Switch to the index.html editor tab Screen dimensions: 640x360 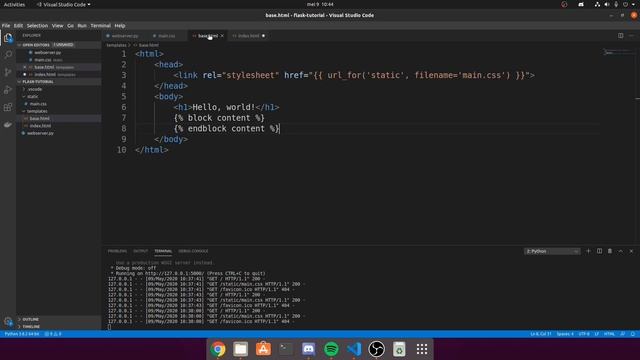coord(249,36)
